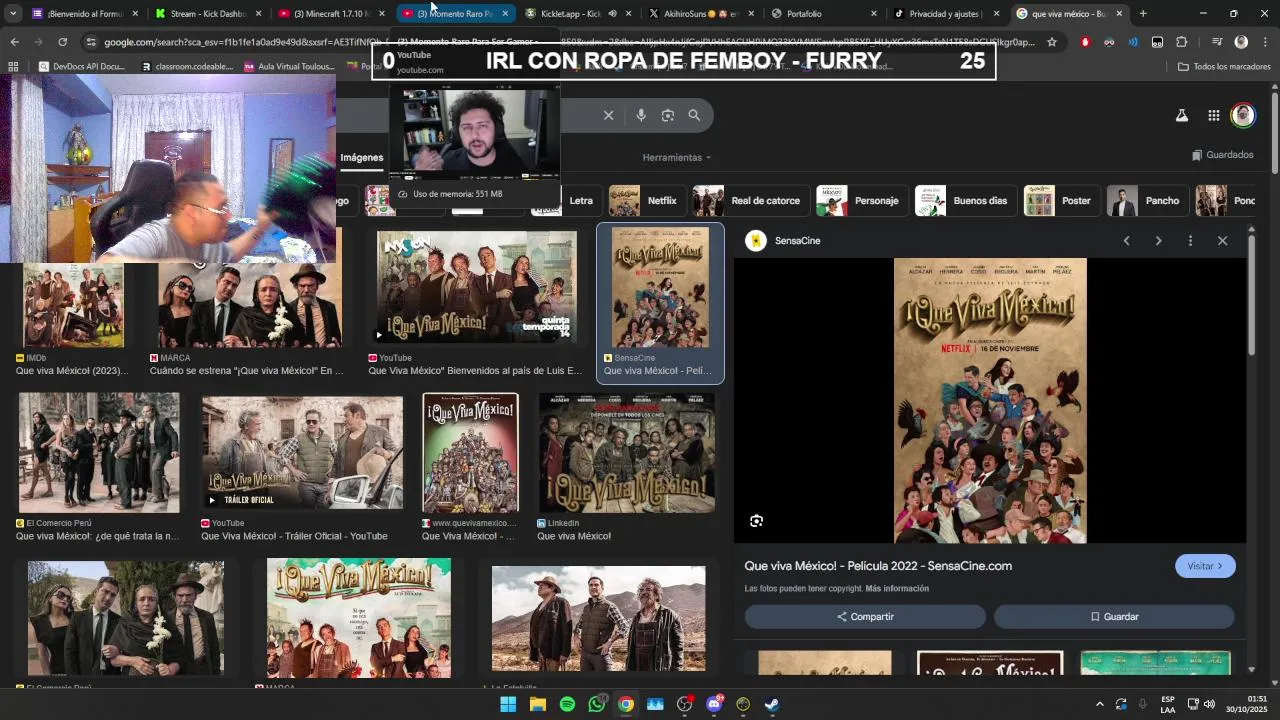Open WhatsApp from the taskbar

(x=597, y=704)
